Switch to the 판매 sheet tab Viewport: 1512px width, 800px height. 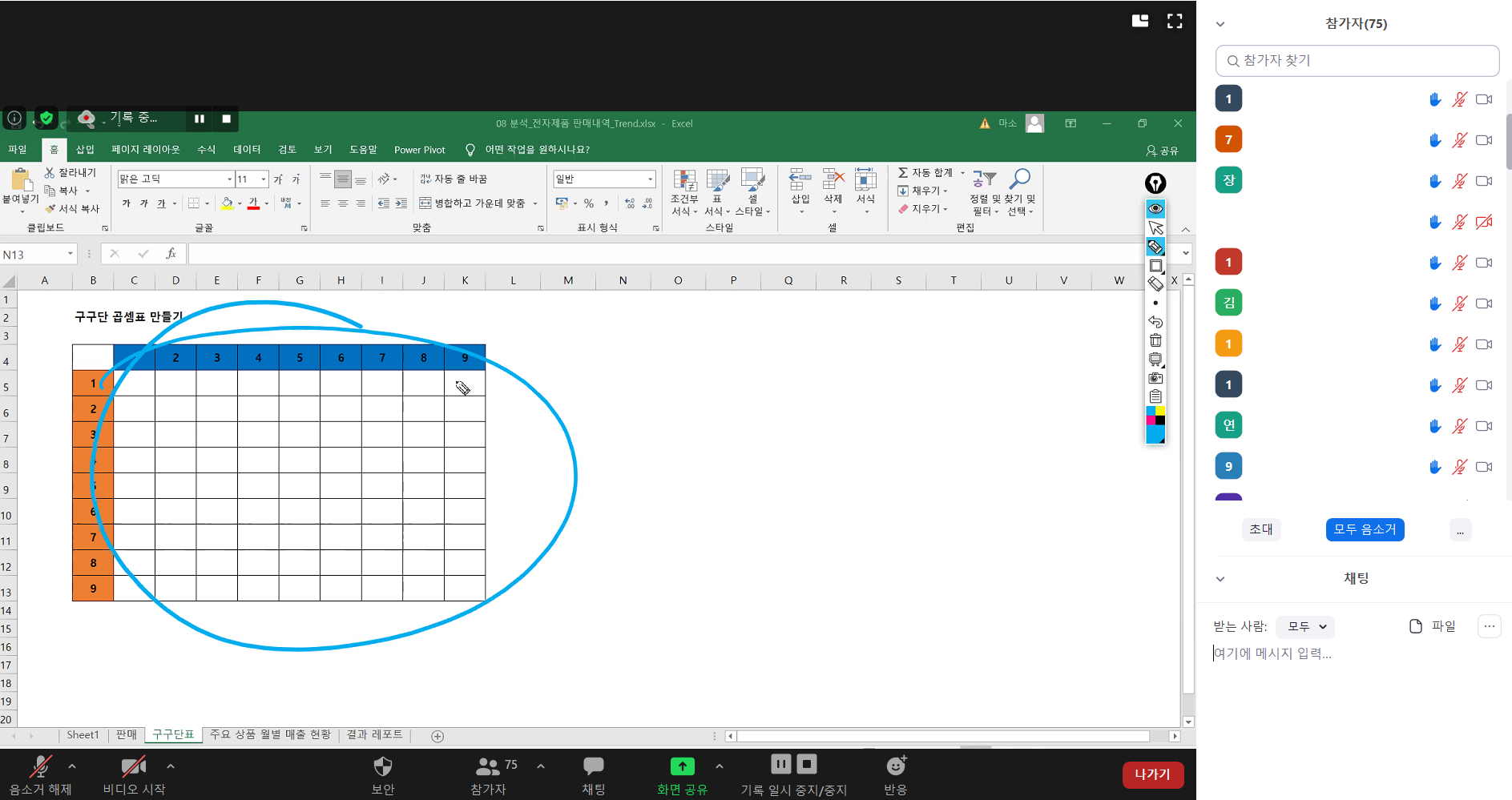pos(127,735)
